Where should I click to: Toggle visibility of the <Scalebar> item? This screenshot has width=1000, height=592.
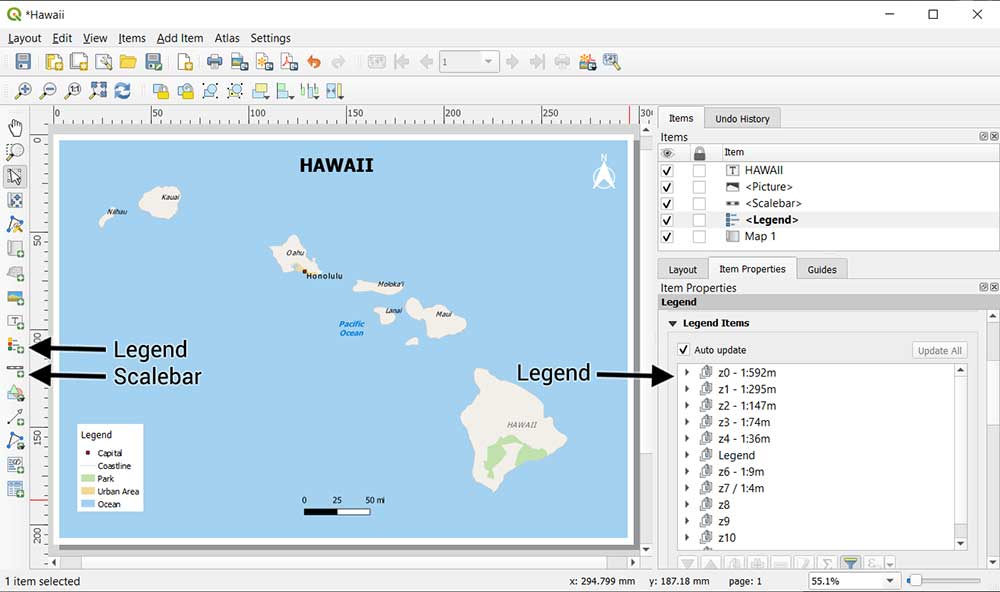point(667,204)
